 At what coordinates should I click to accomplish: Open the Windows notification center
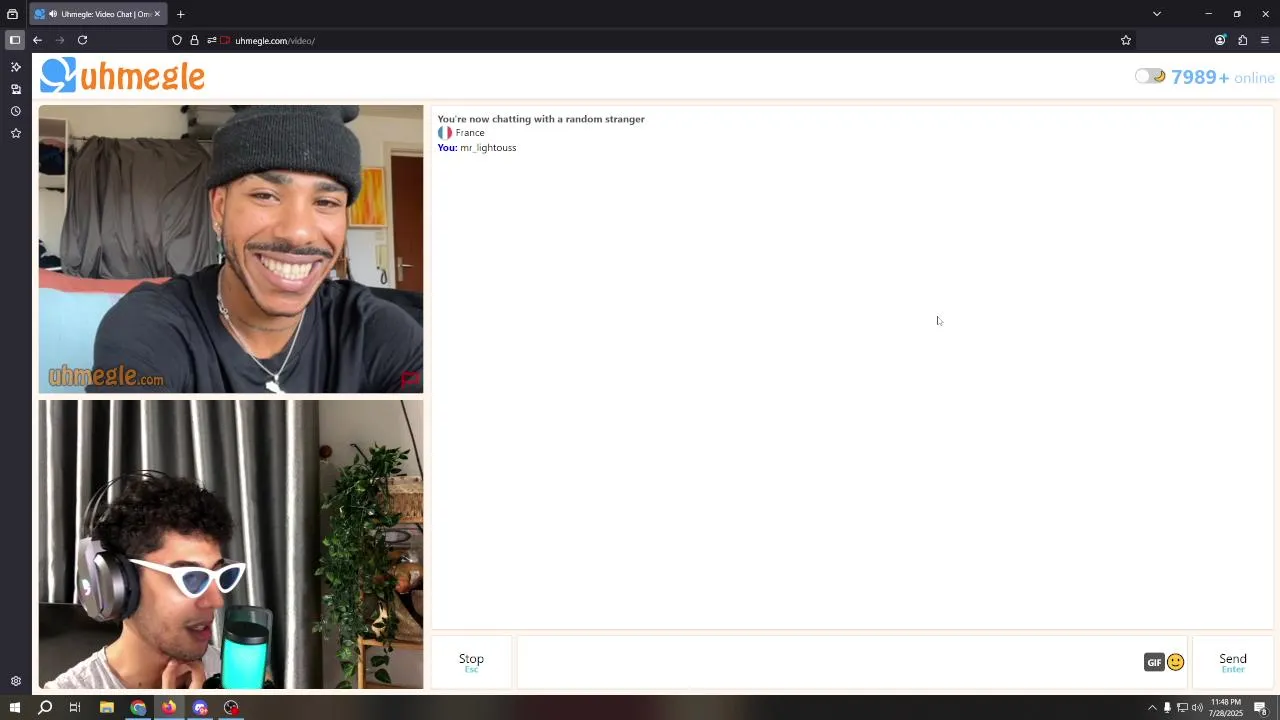pyautogui.click(x=1260, y=708)
